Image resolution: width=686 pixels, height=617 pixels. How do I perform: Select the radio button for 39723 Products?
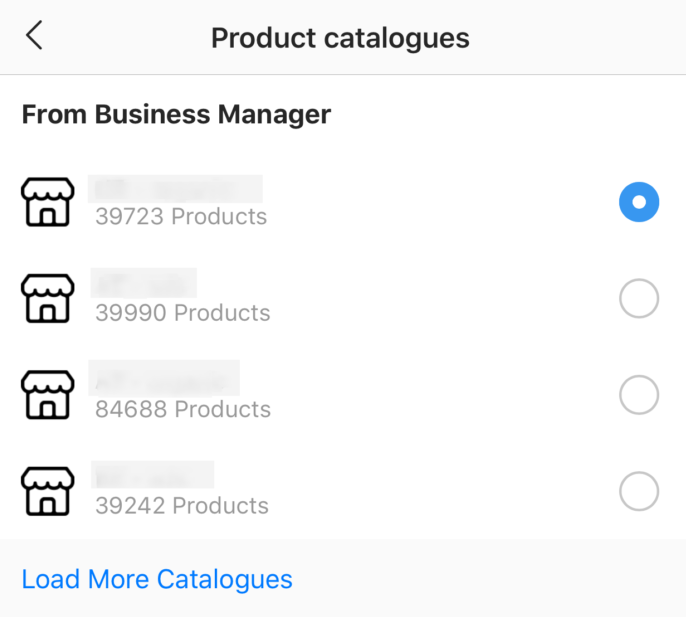pyautogui.click(x=639, y=202)
